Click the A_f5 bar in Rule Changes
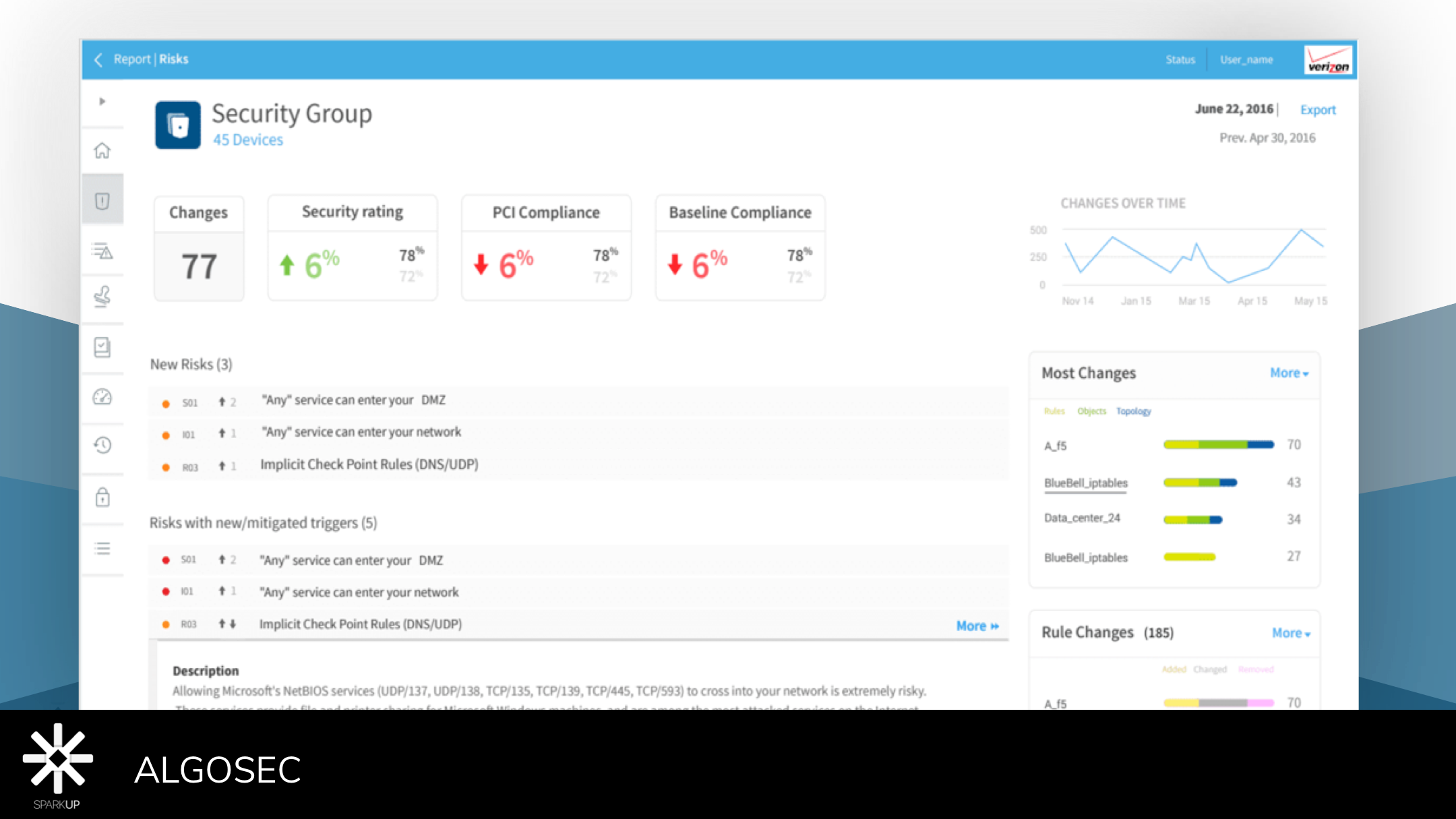 point(1219,702)
